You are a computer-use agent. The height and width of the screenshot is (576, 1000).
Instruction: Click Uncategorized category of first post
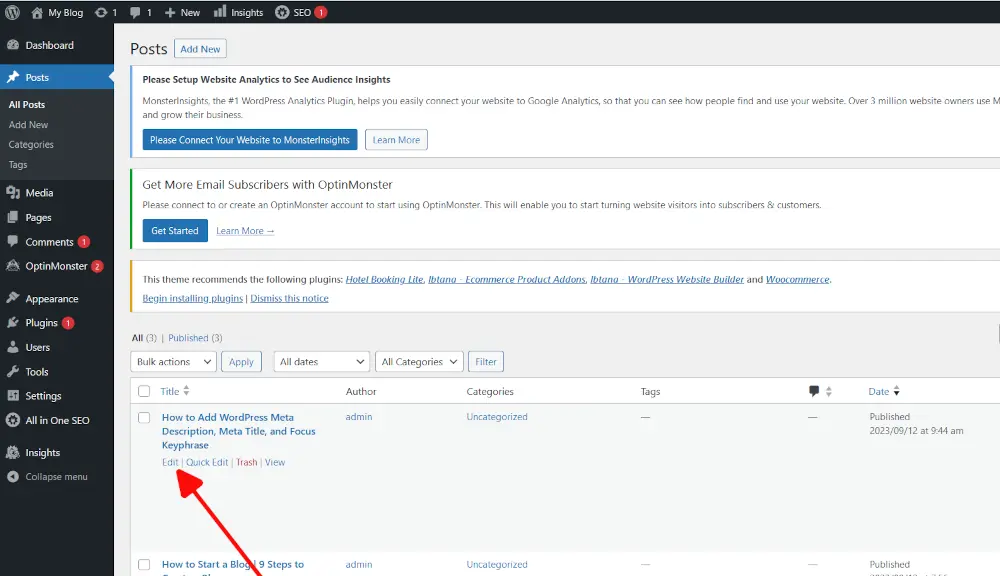click(497, 417)
